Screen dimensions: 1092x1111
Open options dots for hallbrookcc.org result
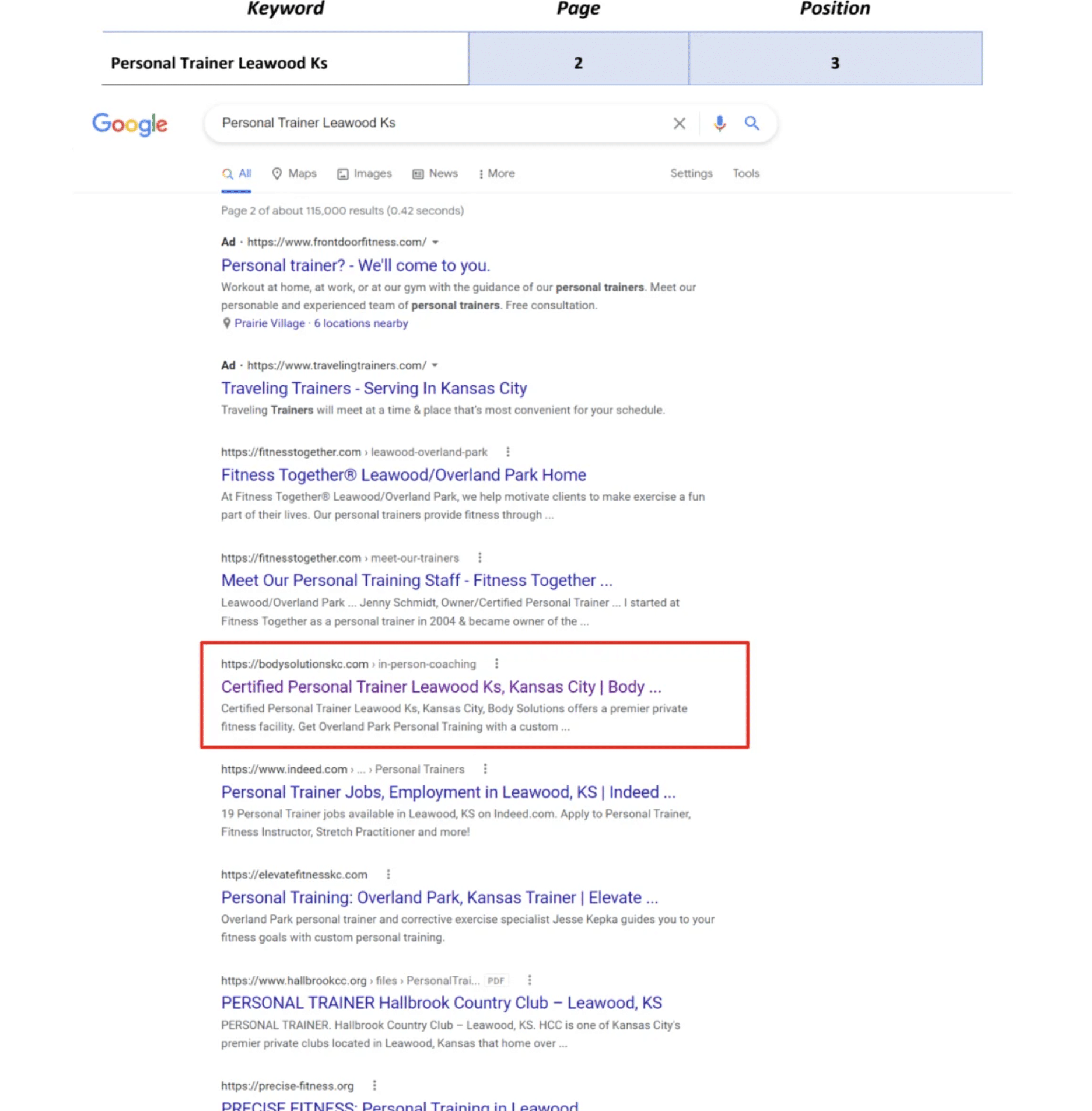(530, 980)
